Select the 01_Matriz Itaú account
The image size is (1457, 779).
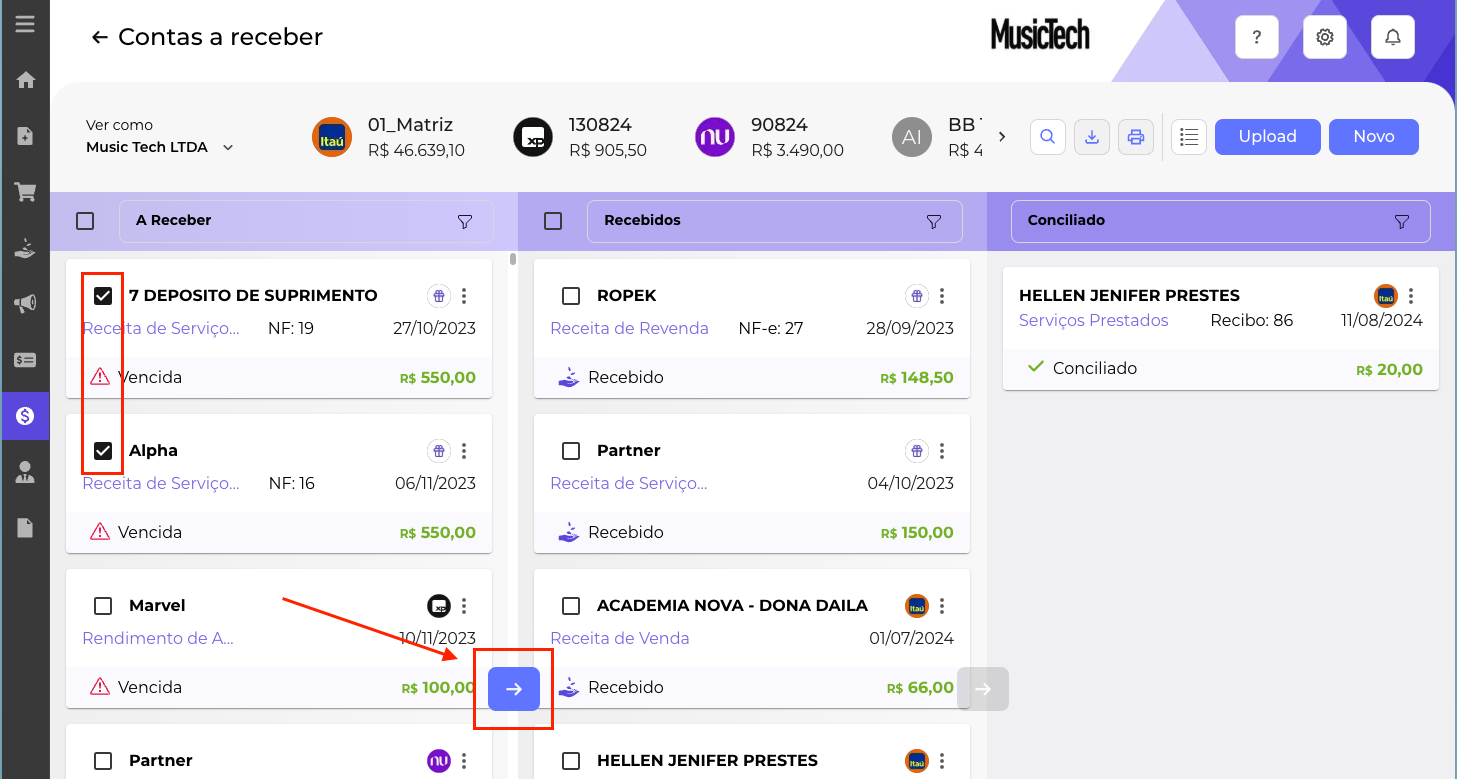point(388,137)
